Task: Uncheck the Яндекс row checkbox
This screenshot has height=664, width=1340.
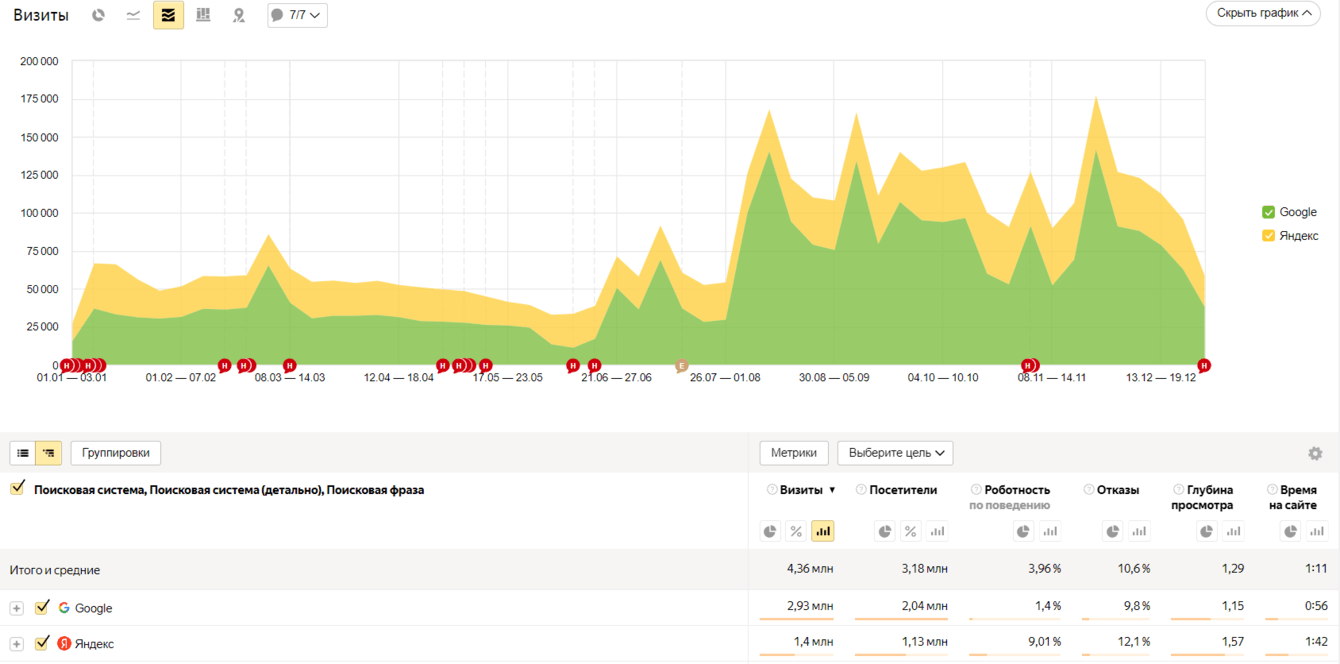Action: pos(42,643)
